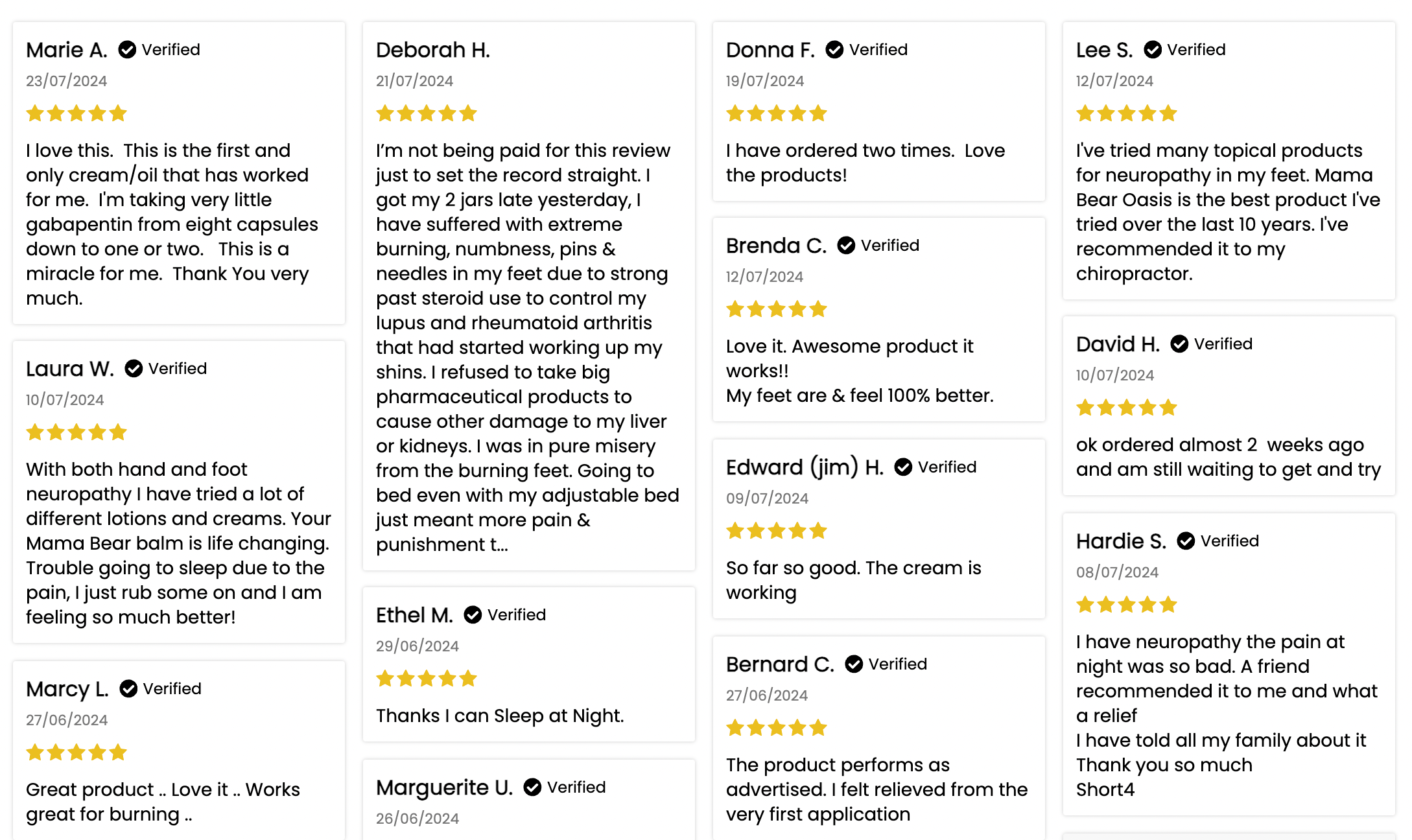Click Lee S. verified badge icon

click(1153, 50)
